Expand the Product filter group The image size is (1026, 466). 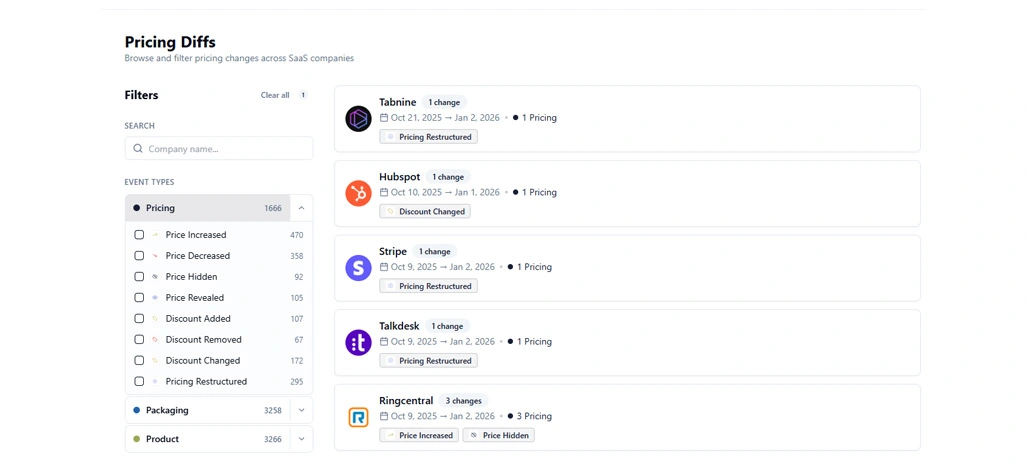point(301,439)
